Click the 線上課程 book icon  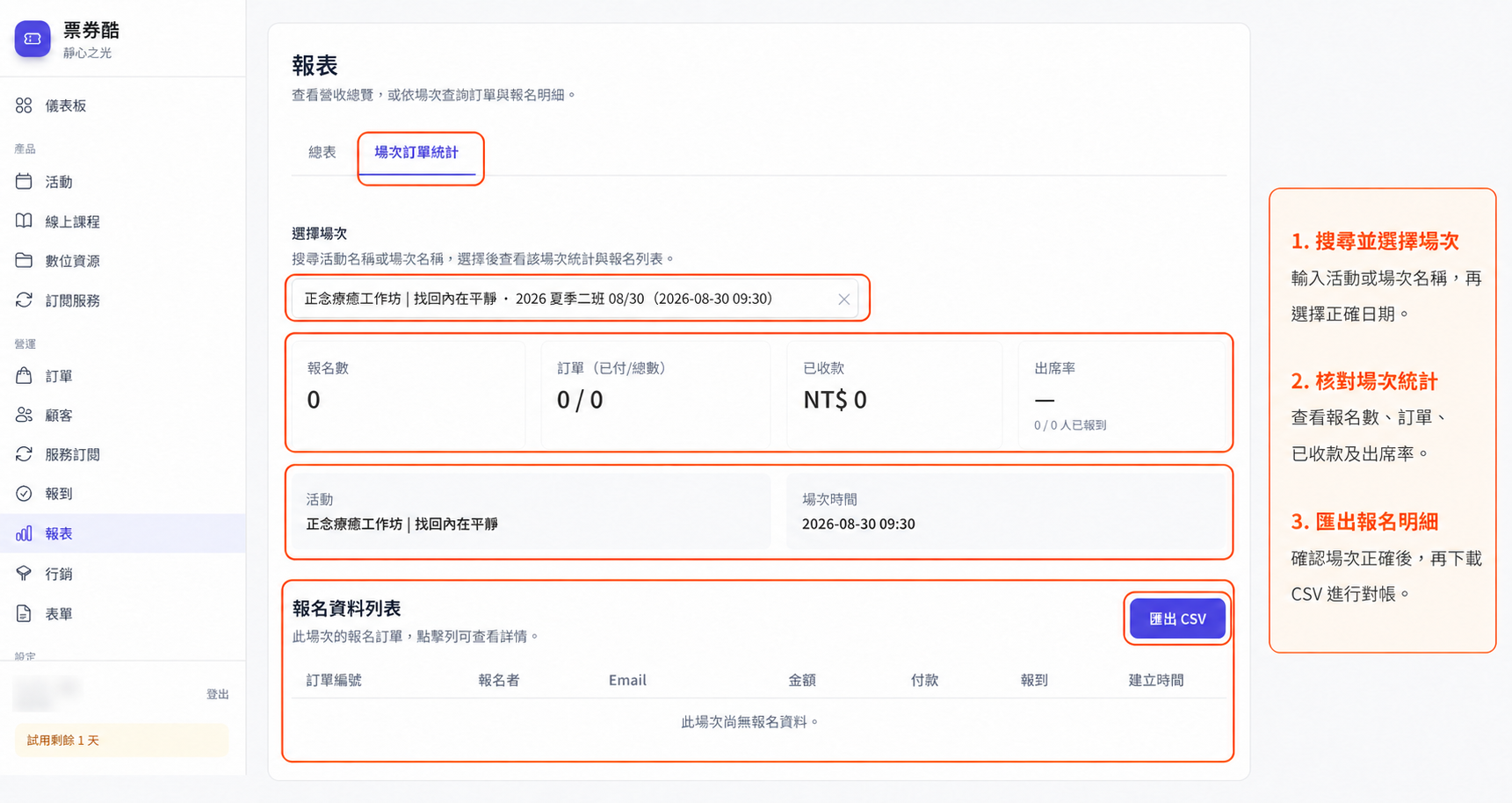click(x=24, y=221)
